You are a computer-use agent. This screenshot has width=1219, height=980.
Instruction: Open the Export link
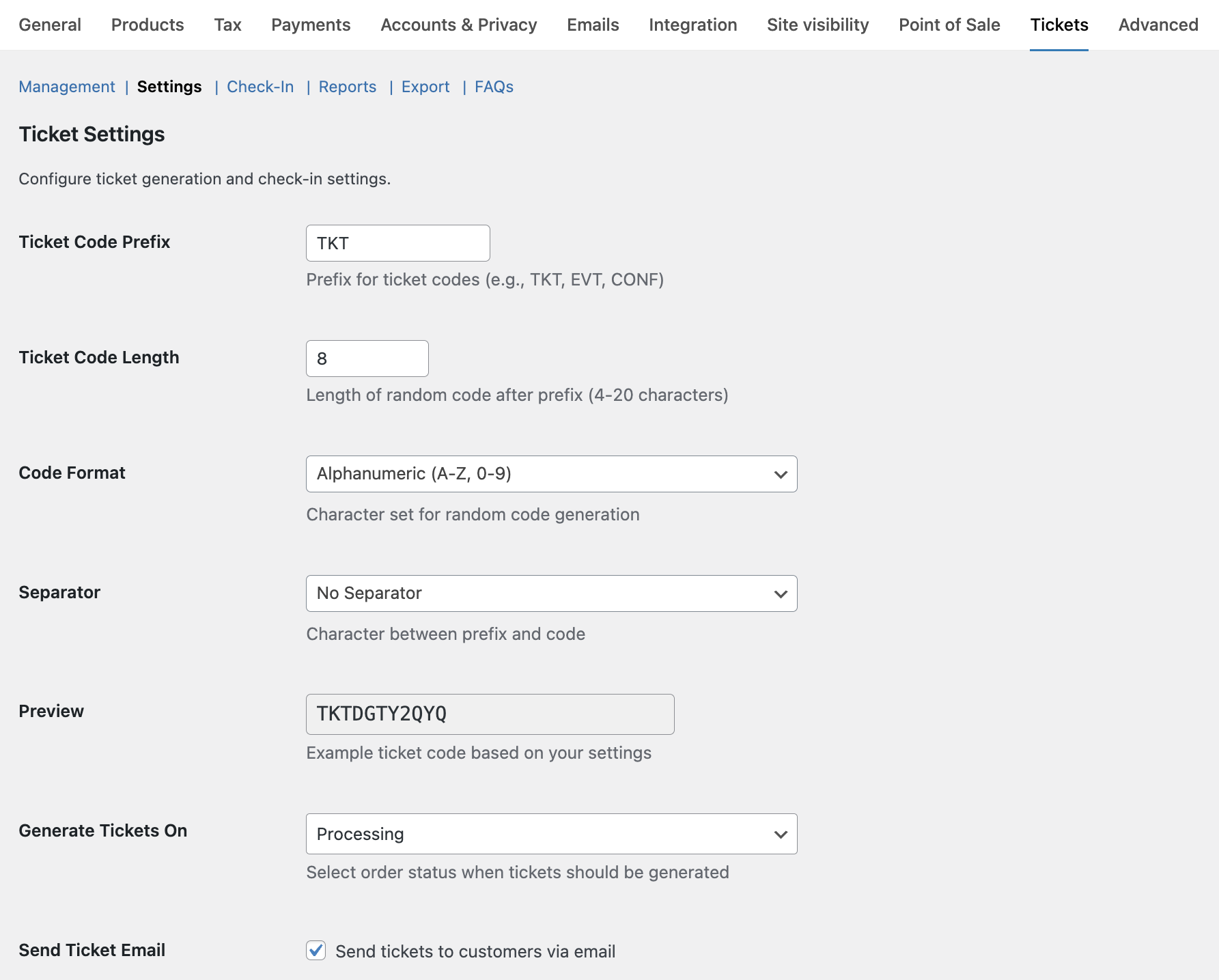[425, 87]
